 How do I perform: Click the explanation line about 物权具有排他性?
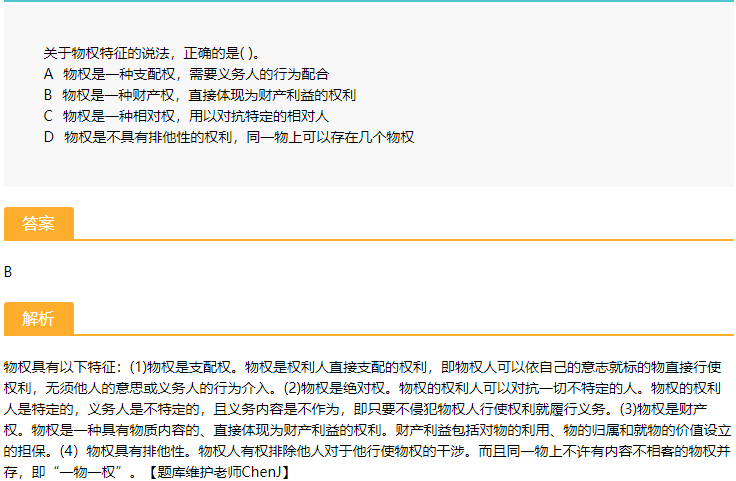[368, 451]
